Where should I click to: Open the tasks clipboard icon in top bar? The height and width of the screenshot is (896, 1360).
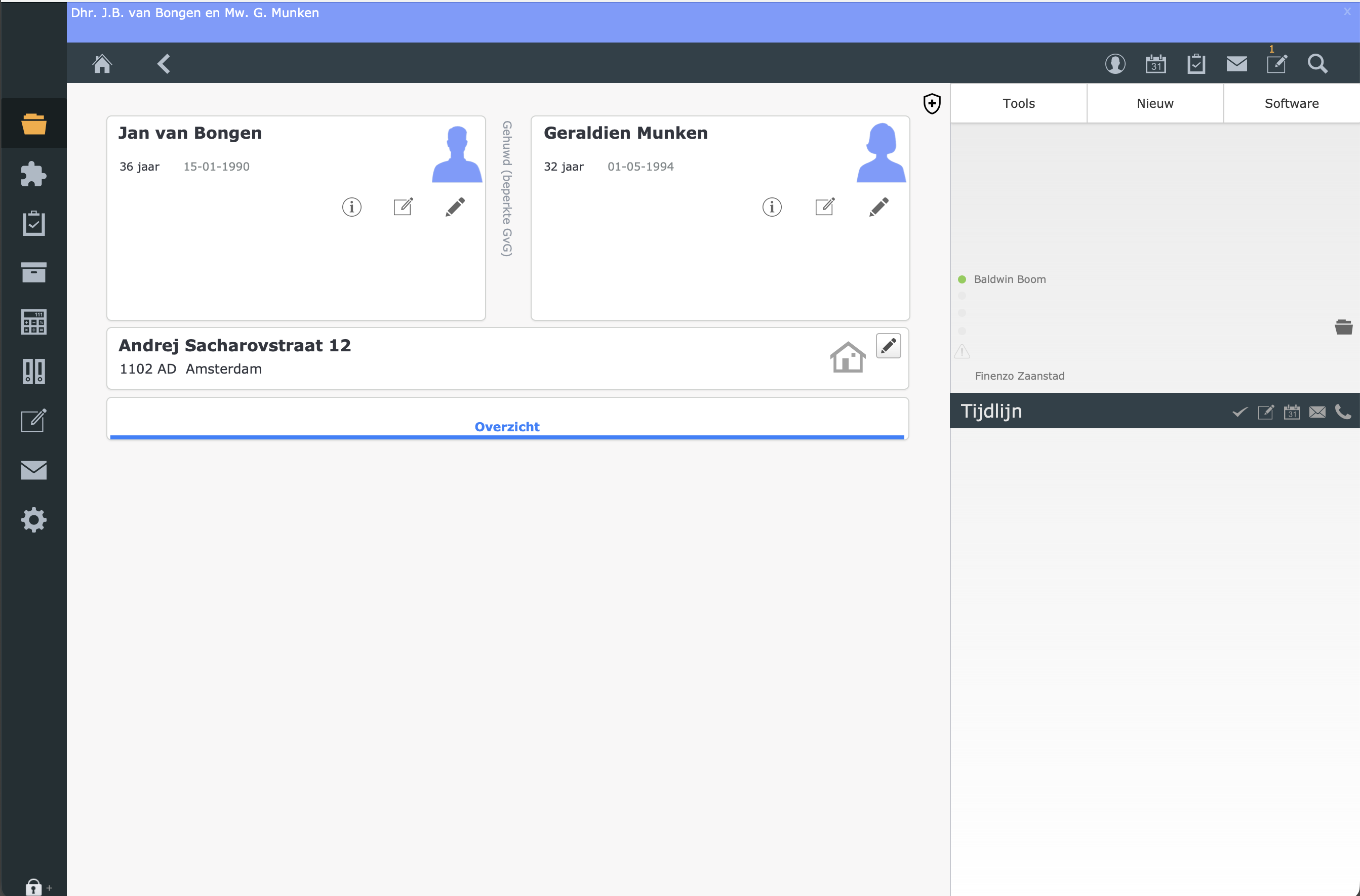1196,63
